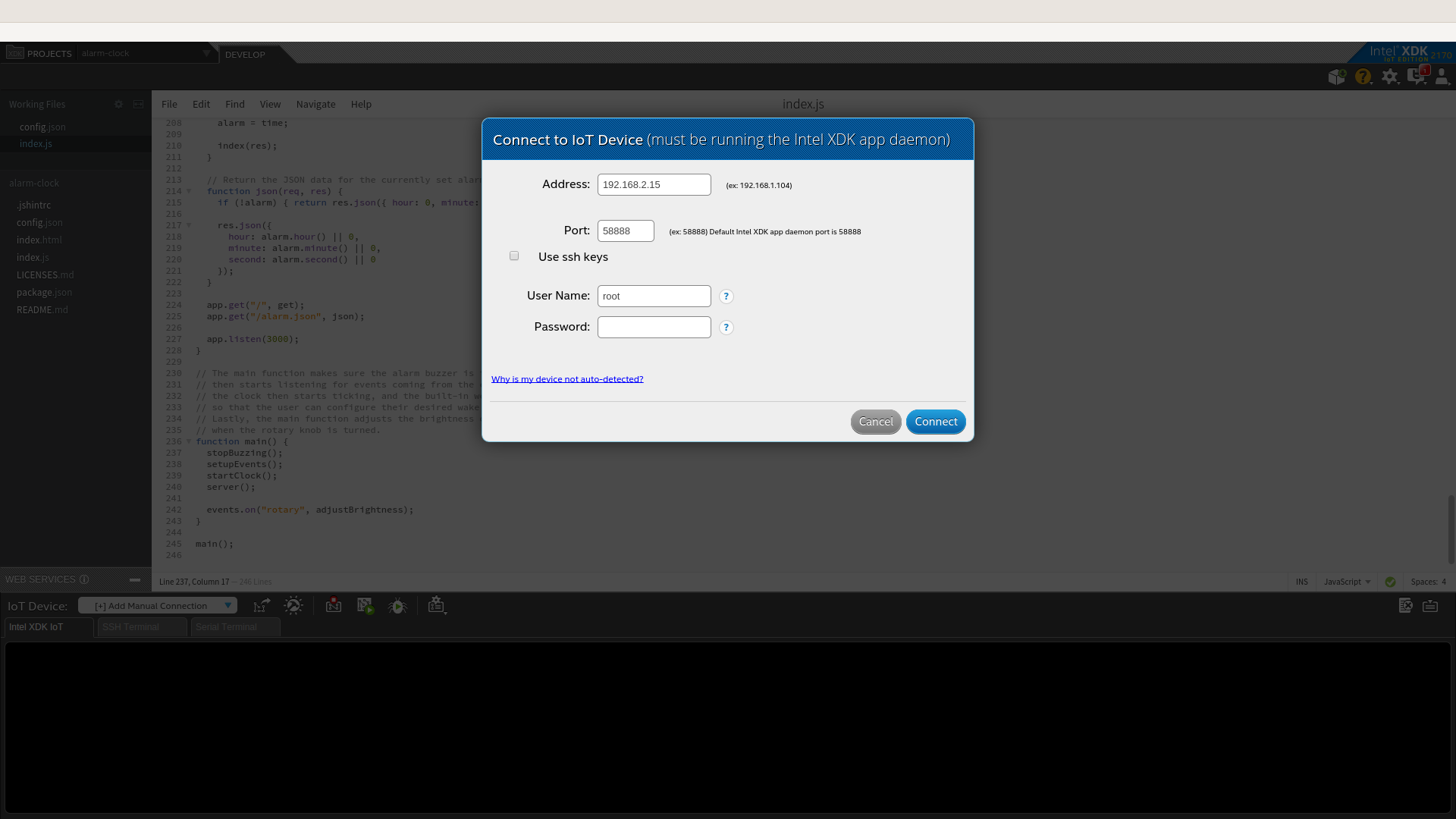Viewport: 1456px width, 819px height.
Task: Click the WEB SERVICES info icon
Action: point(84,579)
